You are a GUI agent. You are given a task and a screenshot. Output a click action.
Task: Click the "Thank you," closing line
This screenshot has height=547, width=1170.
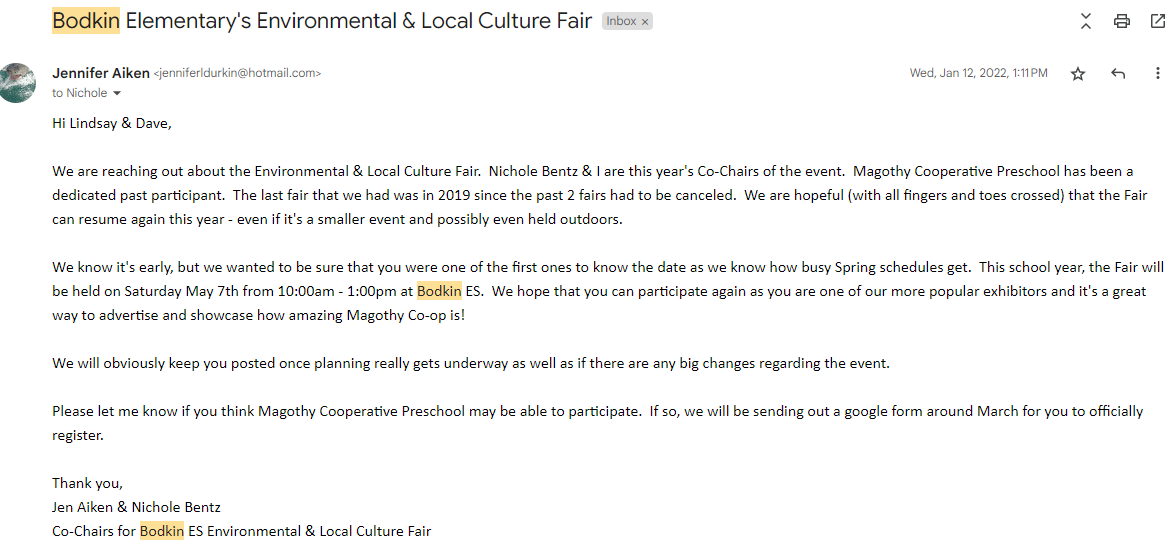88,483
